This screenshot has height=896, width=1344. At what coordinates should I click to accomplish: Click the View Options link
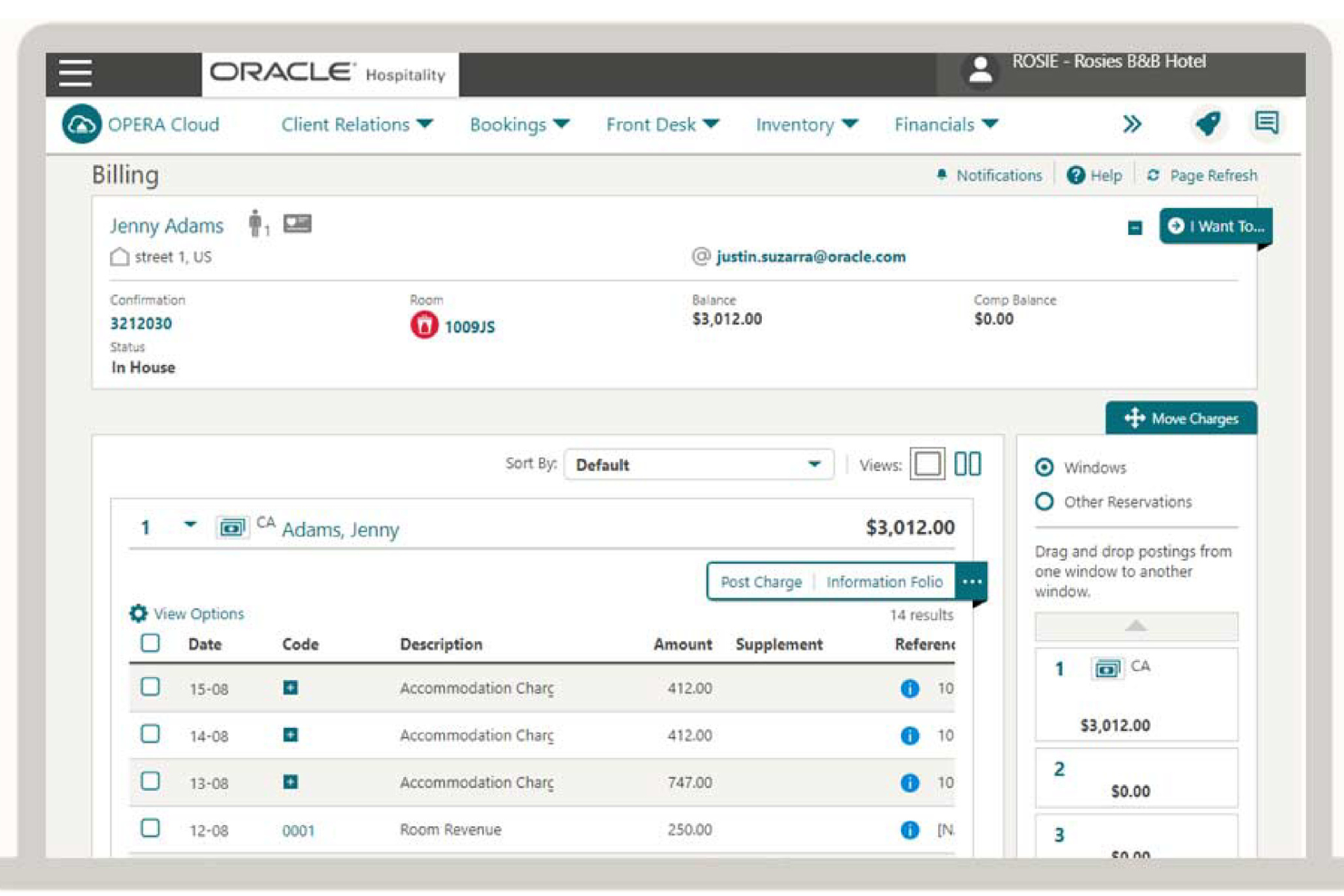(199, 615)
